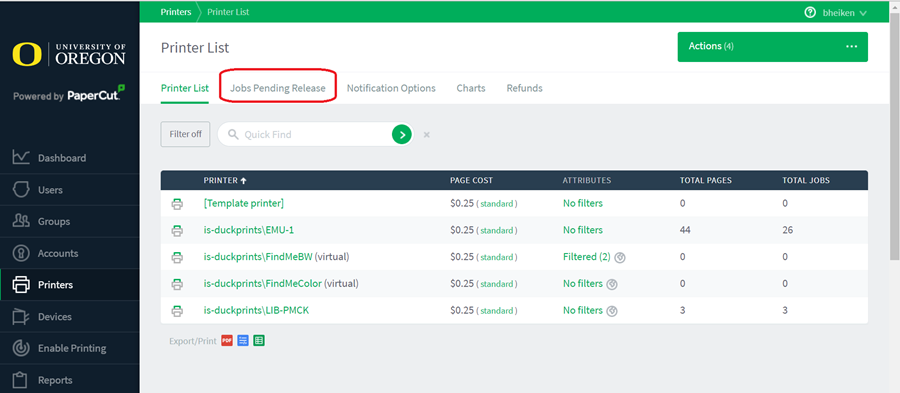Screen dimensions: 900x393
Task: Click attribute circle icon in LIB-PMCK row
Action: pos(612,311)
